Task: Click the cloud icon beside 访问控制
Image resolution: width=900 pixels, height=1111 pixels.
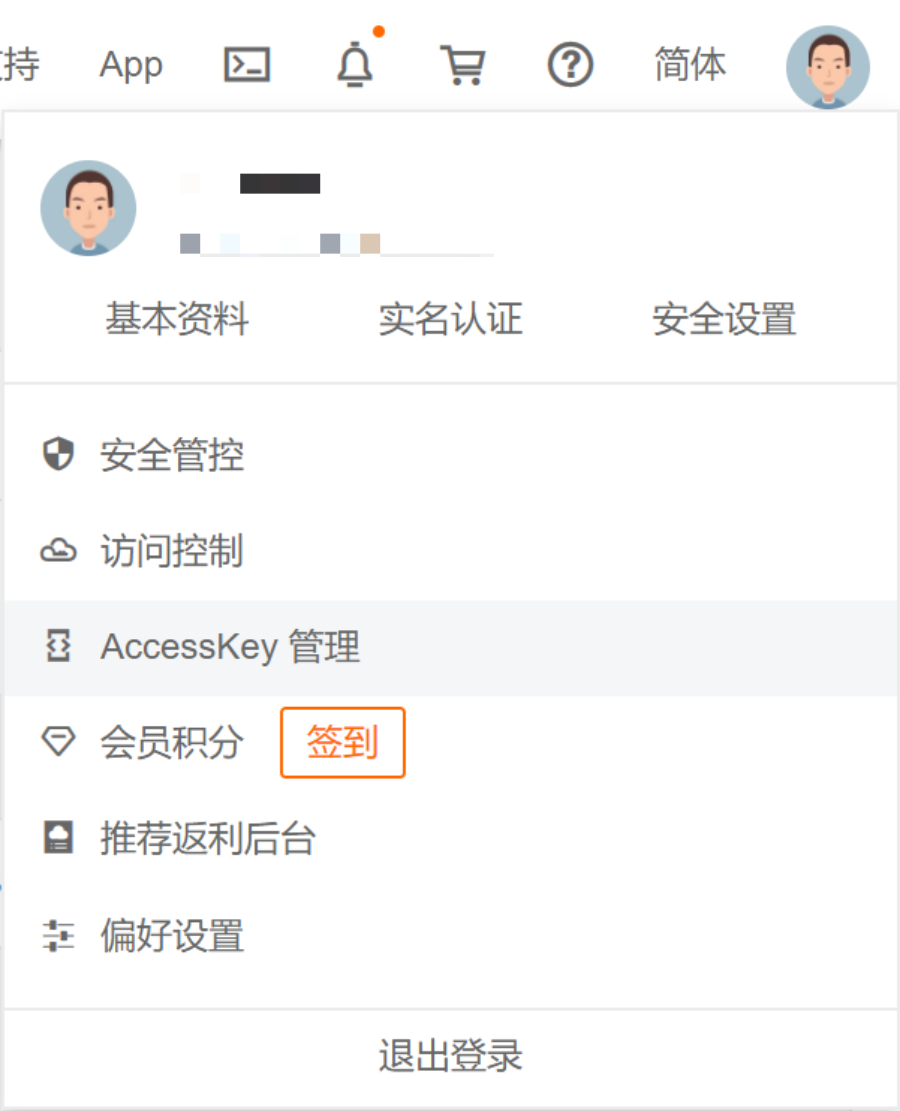Action: [x=58, y=551]
